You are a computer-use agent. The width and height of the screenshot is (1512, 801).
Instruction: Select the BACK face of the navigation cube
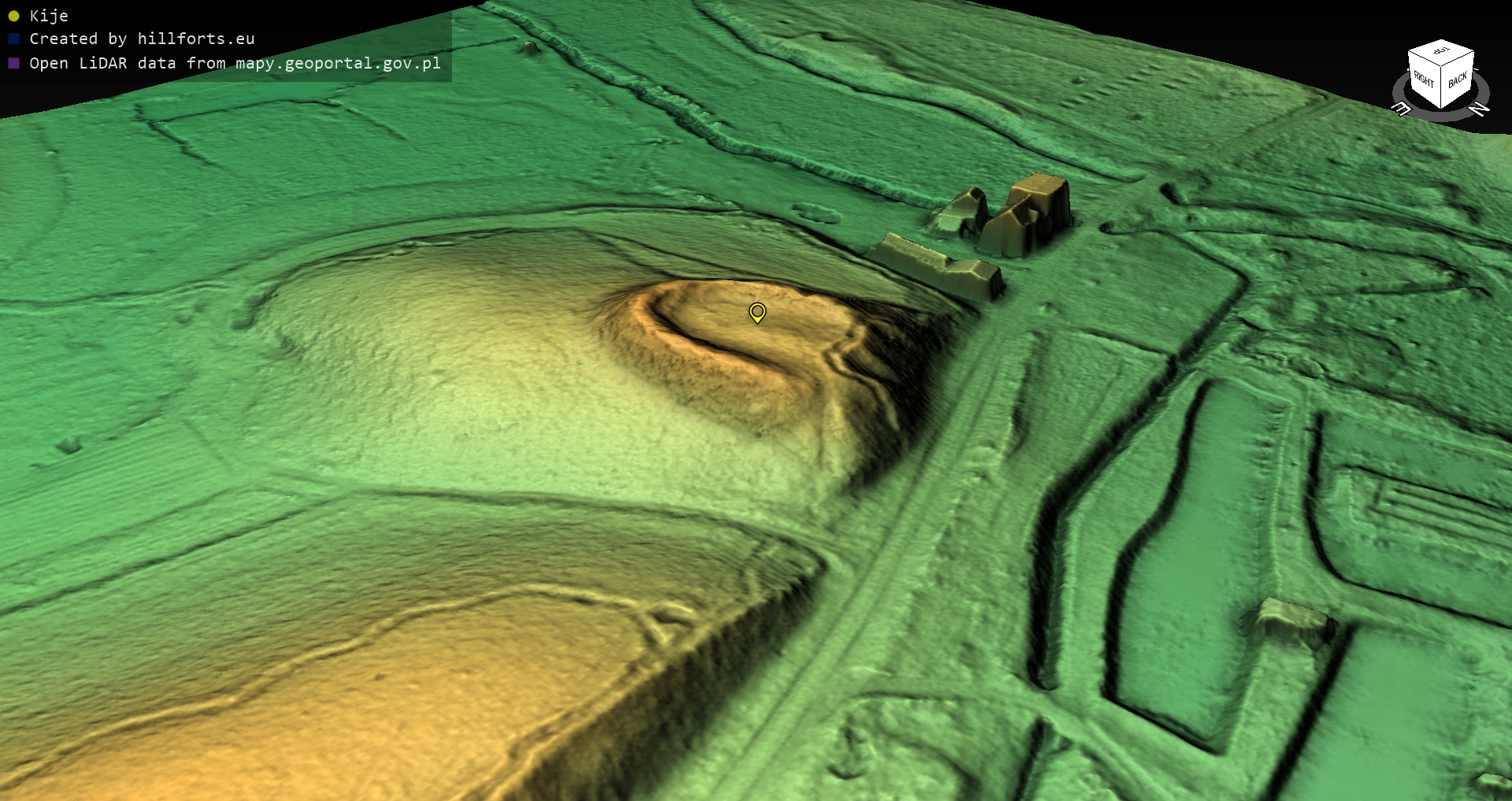point(1457,80)
